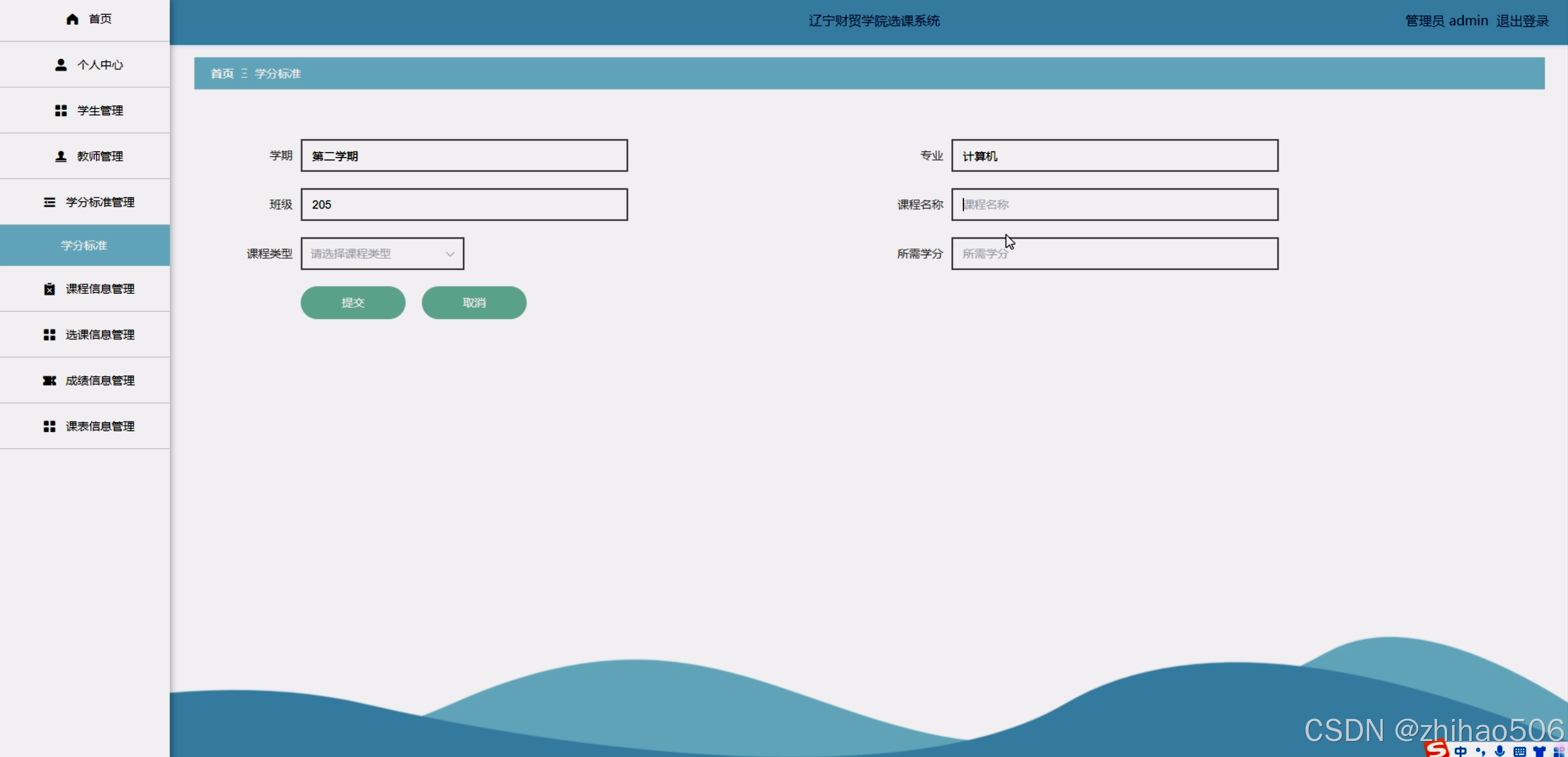The image size is (1568, 757).
Task: Click the teacher icon beside 教师管理
Action: tap(61, 156)
